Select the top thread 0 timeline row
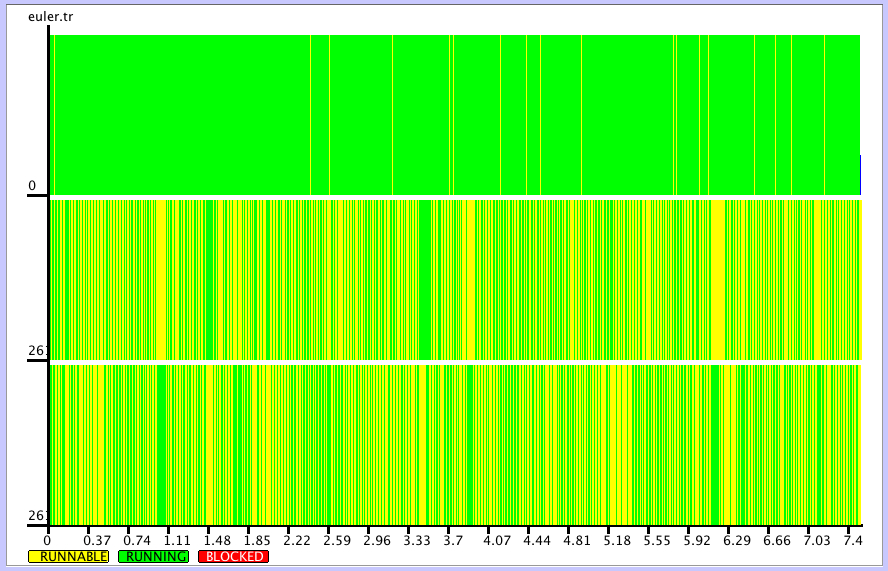 click(455, 114)
